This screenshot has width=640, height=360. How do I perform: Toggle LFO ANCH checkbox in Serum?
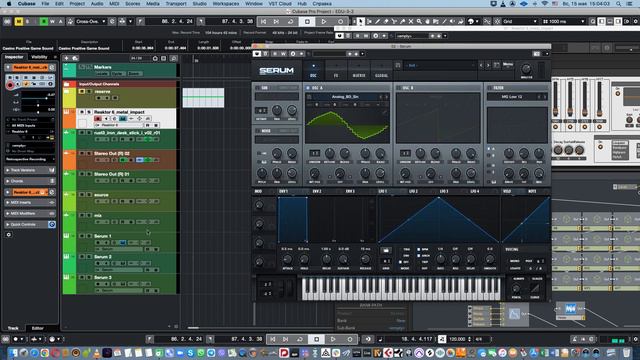(418, 256)
